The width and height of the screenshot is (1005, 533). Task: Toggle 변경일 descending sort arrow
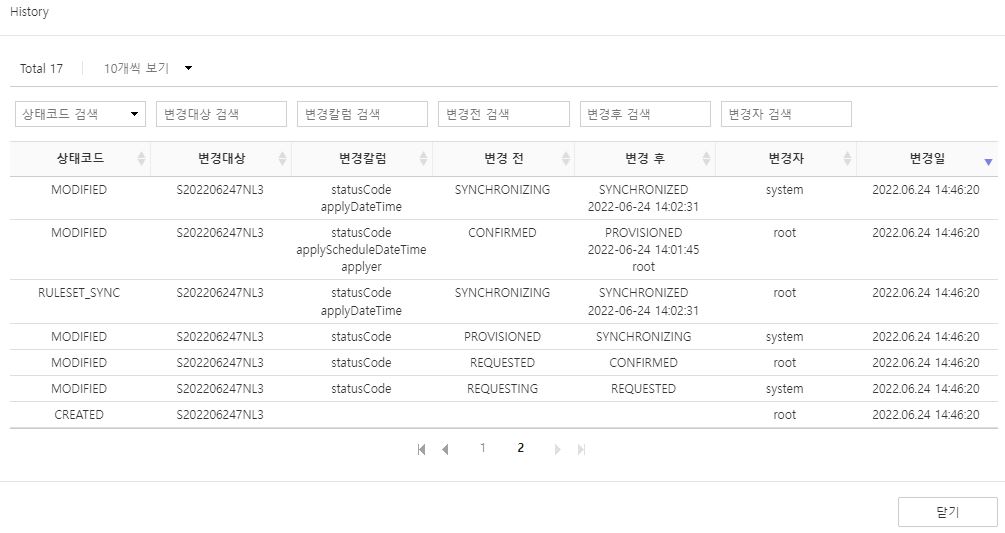988,162
